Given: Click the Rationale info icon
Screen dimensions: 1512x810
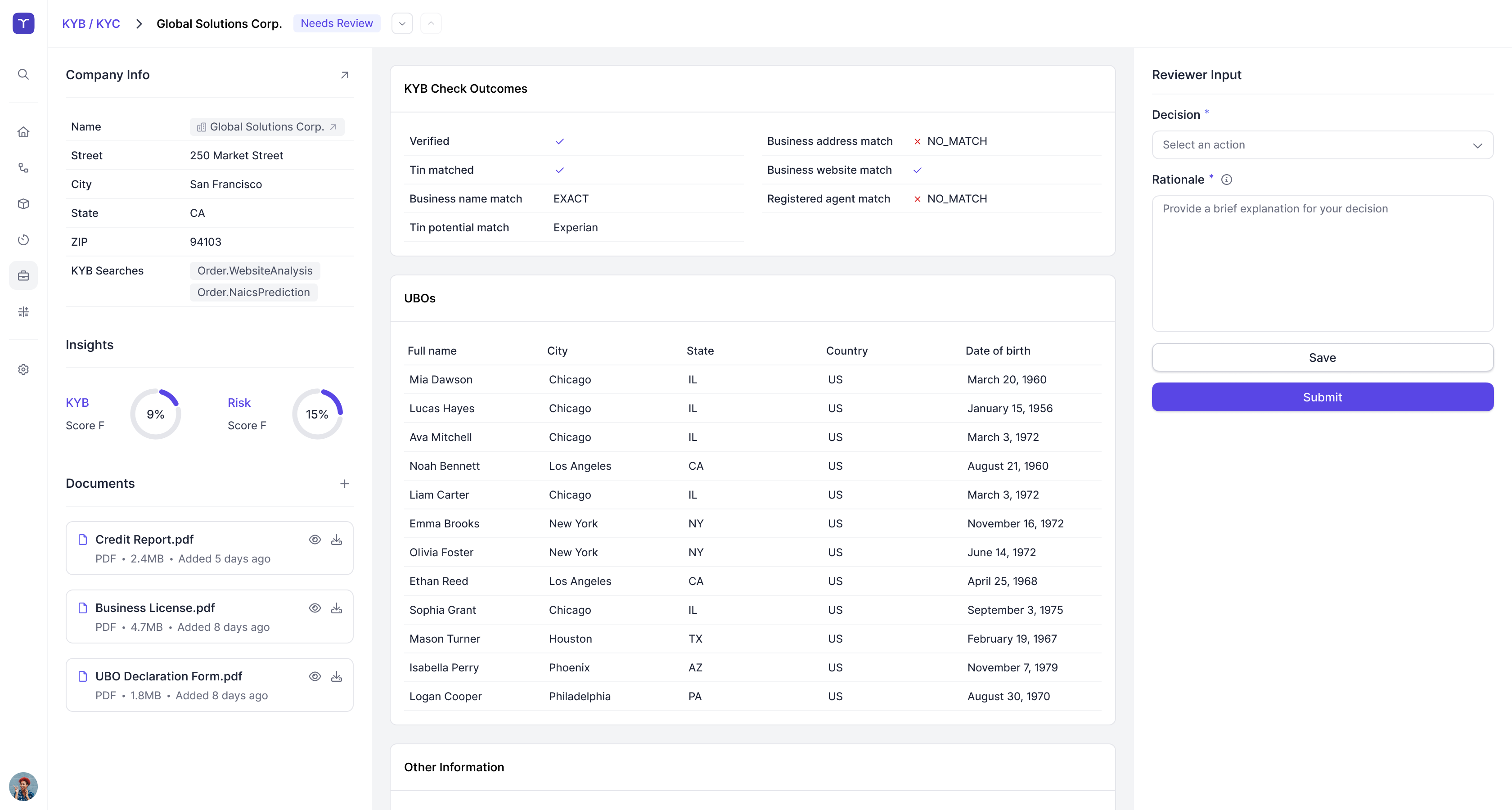Looking at the screenshot, I should coord(1226,180).
